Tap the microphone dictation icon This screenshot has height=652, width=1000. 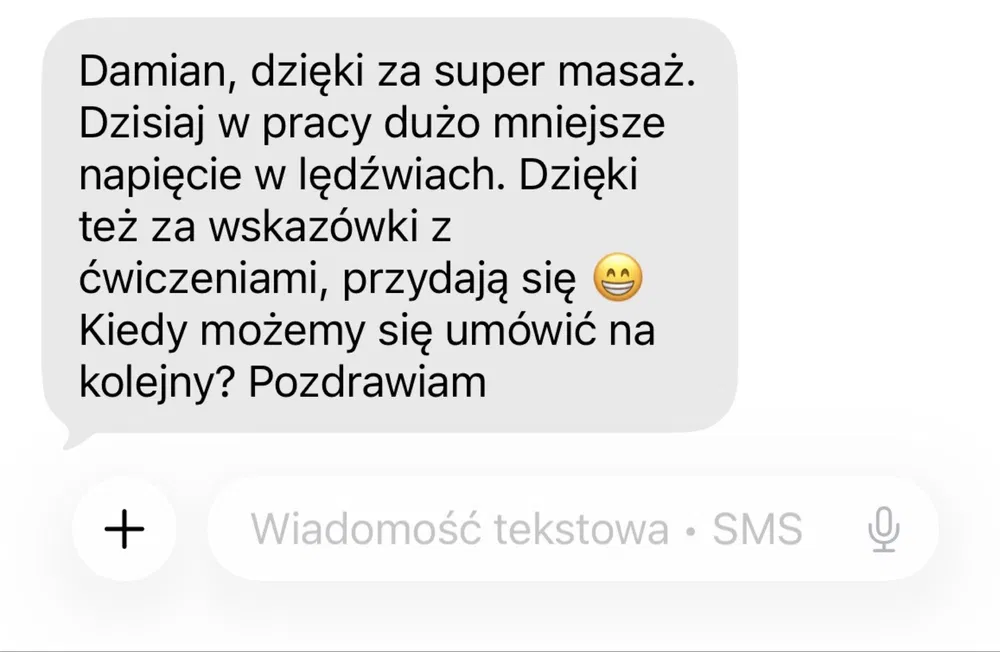point(884,529)
